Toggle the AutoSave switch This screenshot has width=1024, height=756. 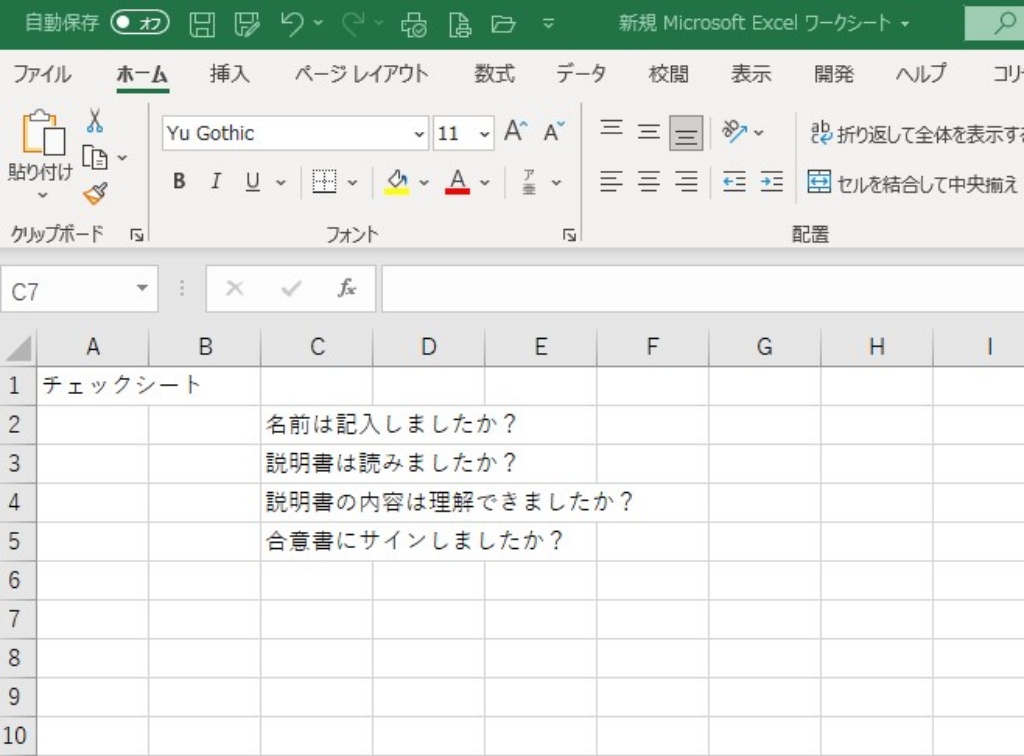click(140, 24)
